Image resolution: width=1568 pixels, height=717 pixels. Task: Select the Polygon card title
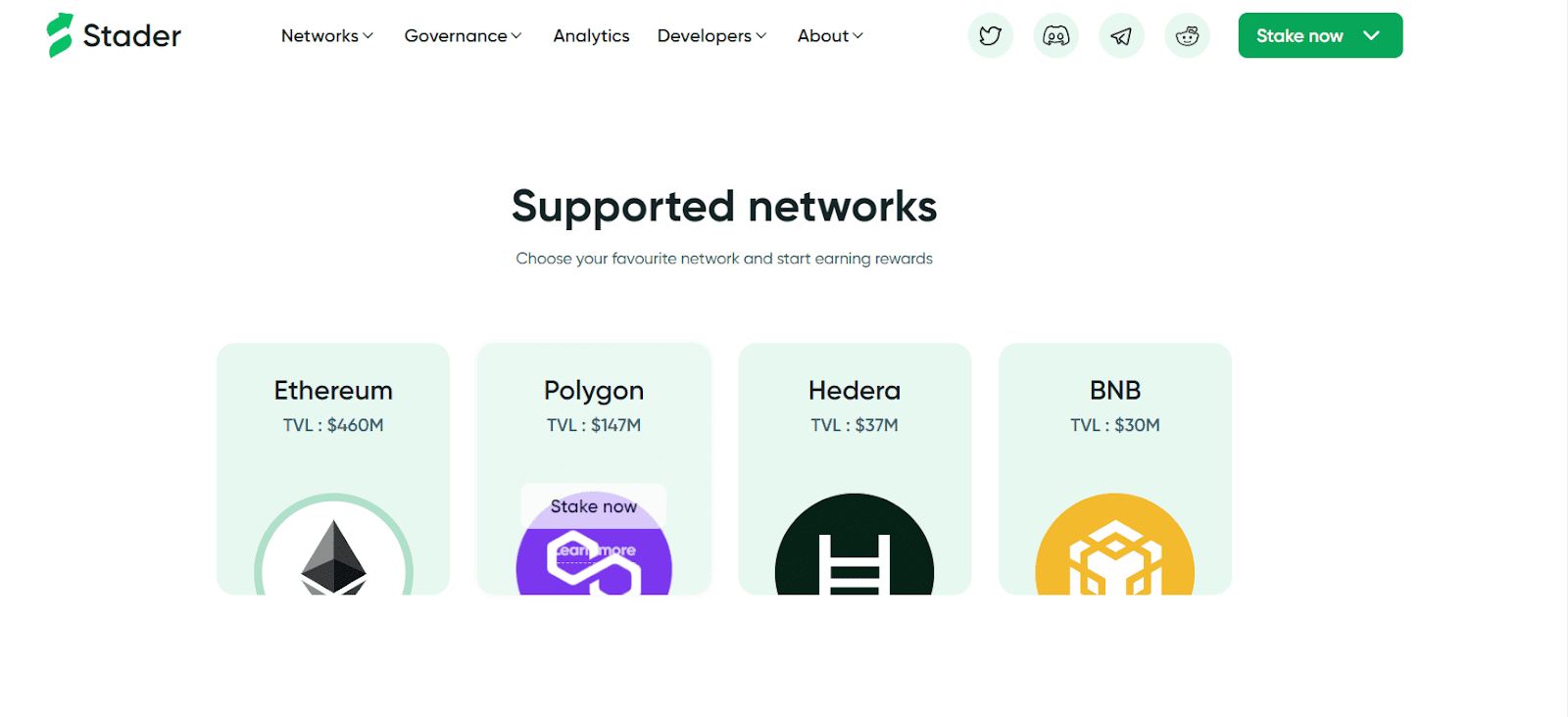(x=594, y=391)
